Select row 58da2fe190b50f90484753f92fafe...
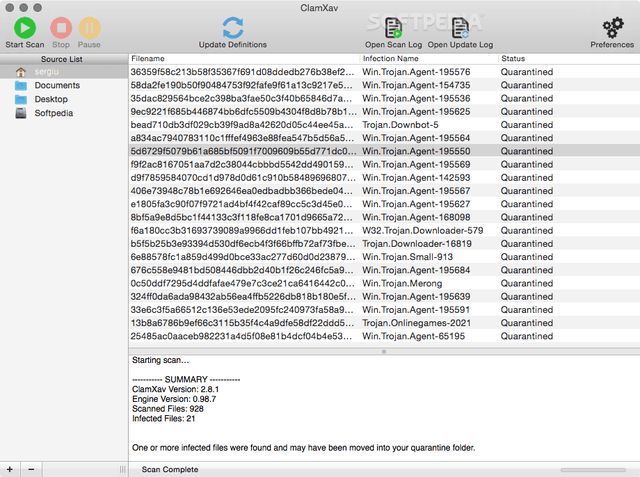Screen dimensions: 640x477 pos(384,85)
